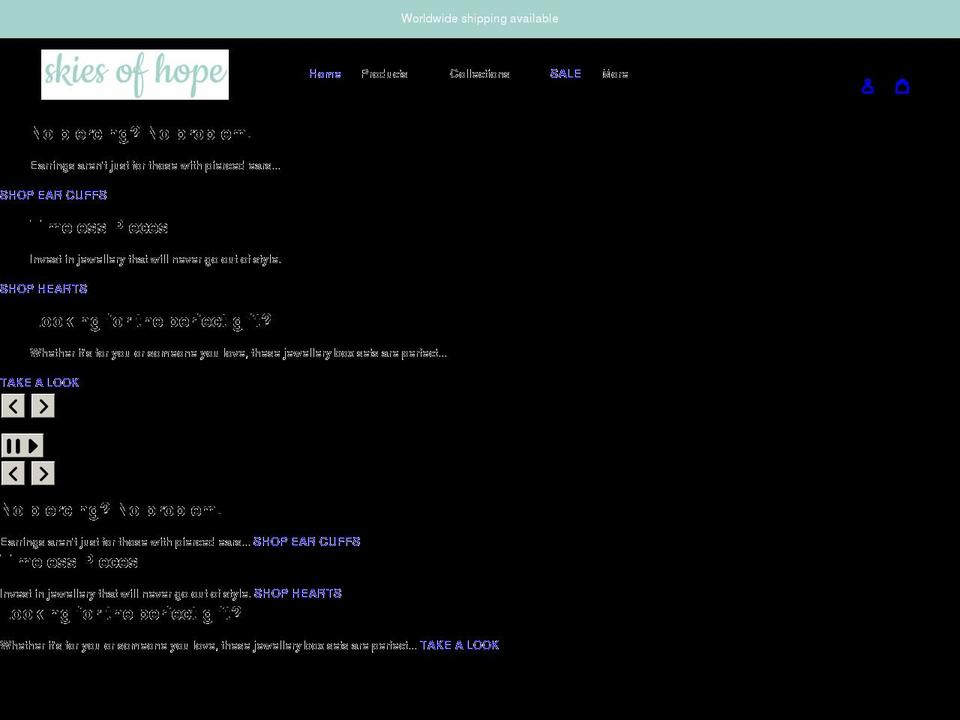The image size is (960, 720).
Task: Open the account login icon
Action: pyautogui.click(x=867, y=86)
